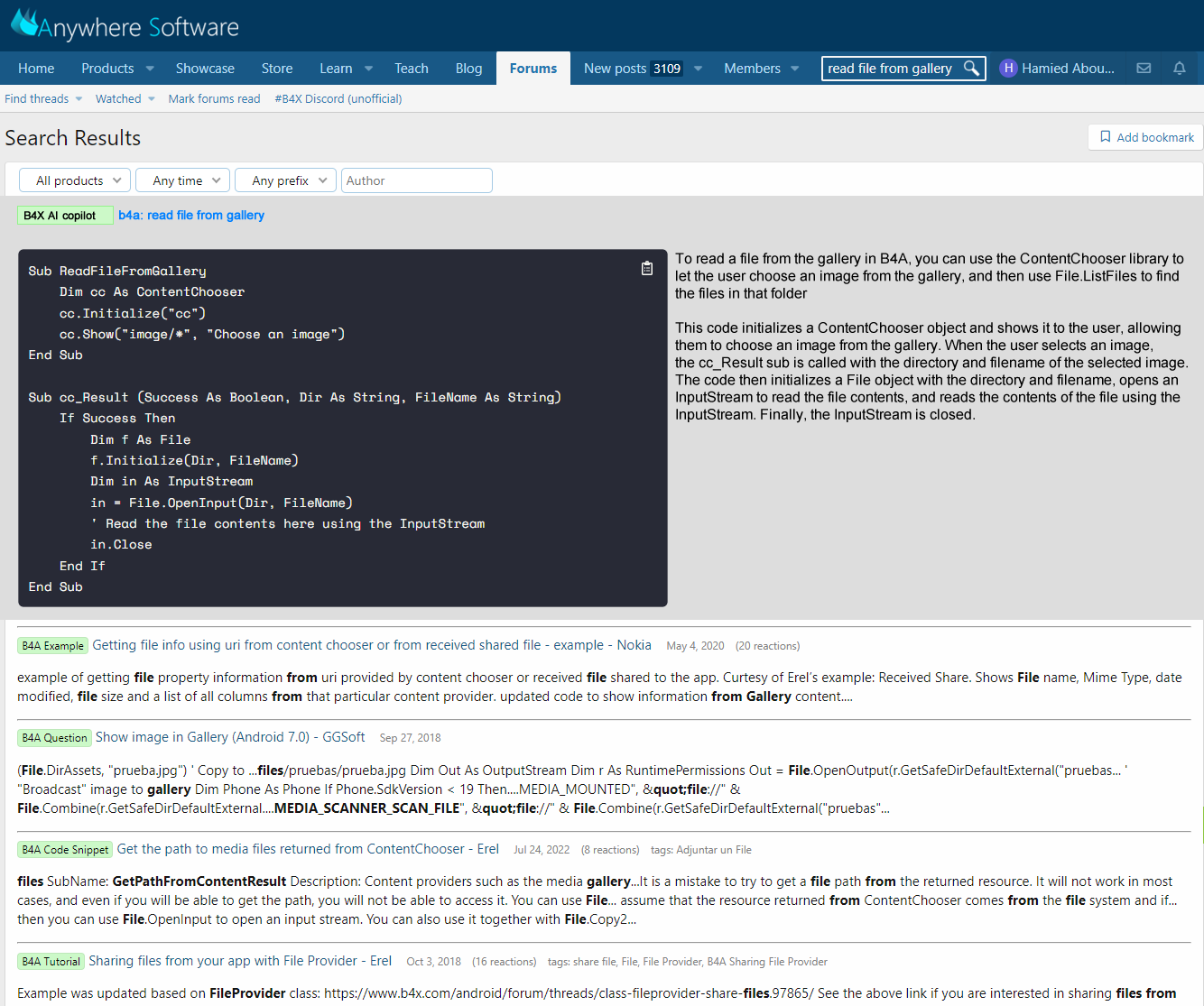
Task: Open the Members tab
Action: pyautogui.click(x=752, y=69)
